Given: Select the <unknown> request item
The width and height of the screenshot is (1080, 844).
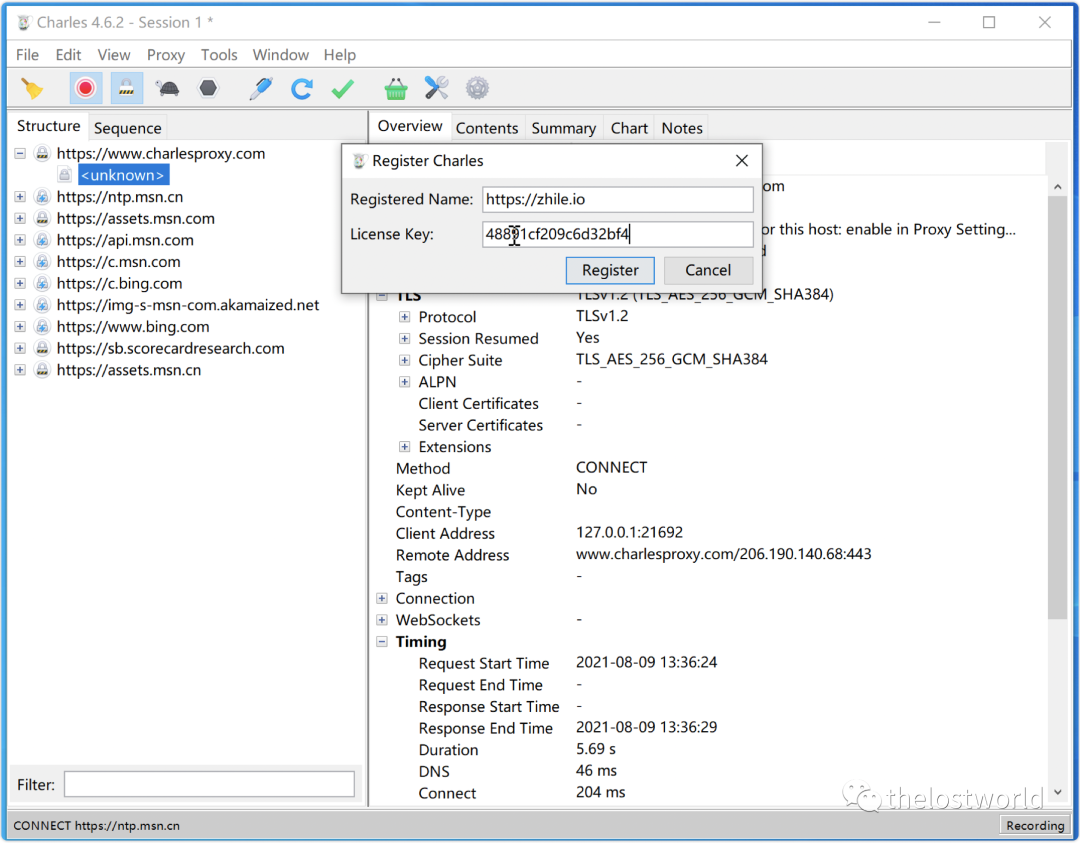Looking at the screenshot, I should [123, 175].
